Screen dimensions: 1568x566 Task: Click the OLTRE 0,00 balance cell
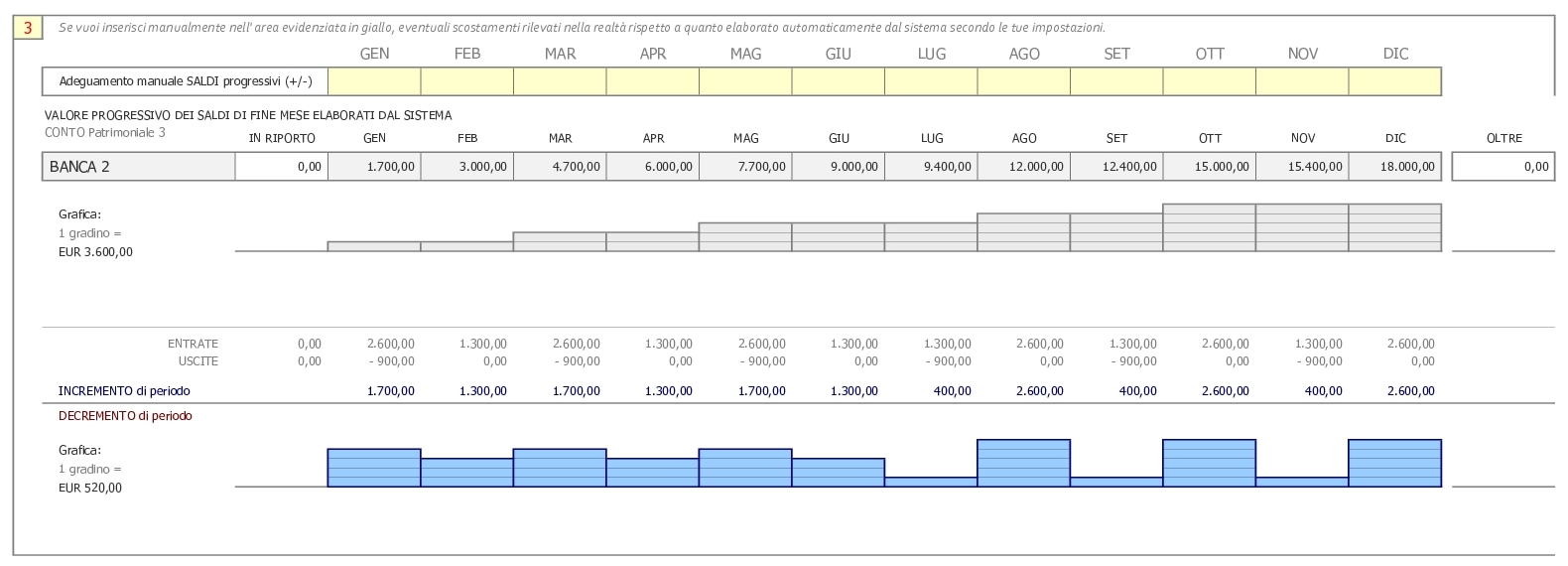click(x=1503, y=167)
